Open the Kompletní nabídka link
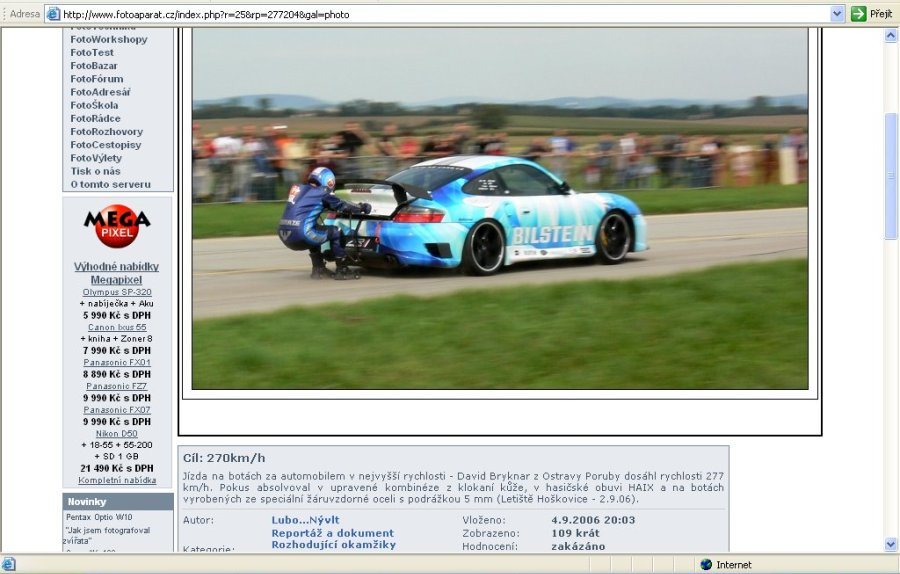Screen dimensions: 900x574 coord(117,480)
